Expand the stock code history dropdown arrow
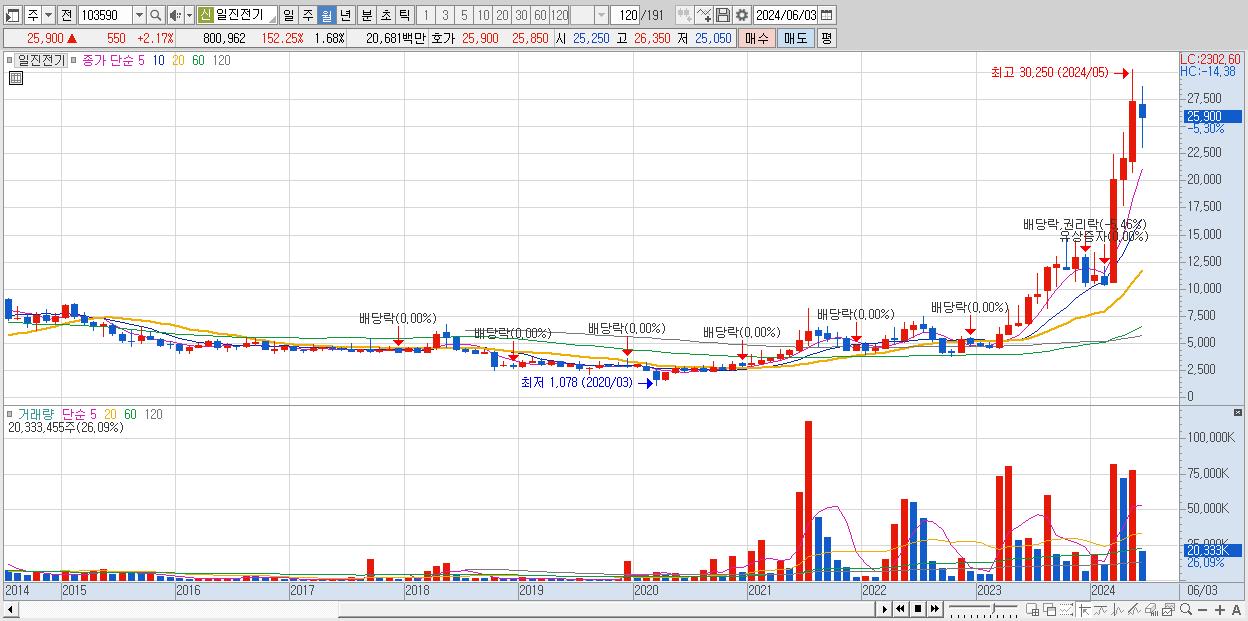The height and width of the screenshot is (621, 1248). pyautogui.click(x=139, y=15)
